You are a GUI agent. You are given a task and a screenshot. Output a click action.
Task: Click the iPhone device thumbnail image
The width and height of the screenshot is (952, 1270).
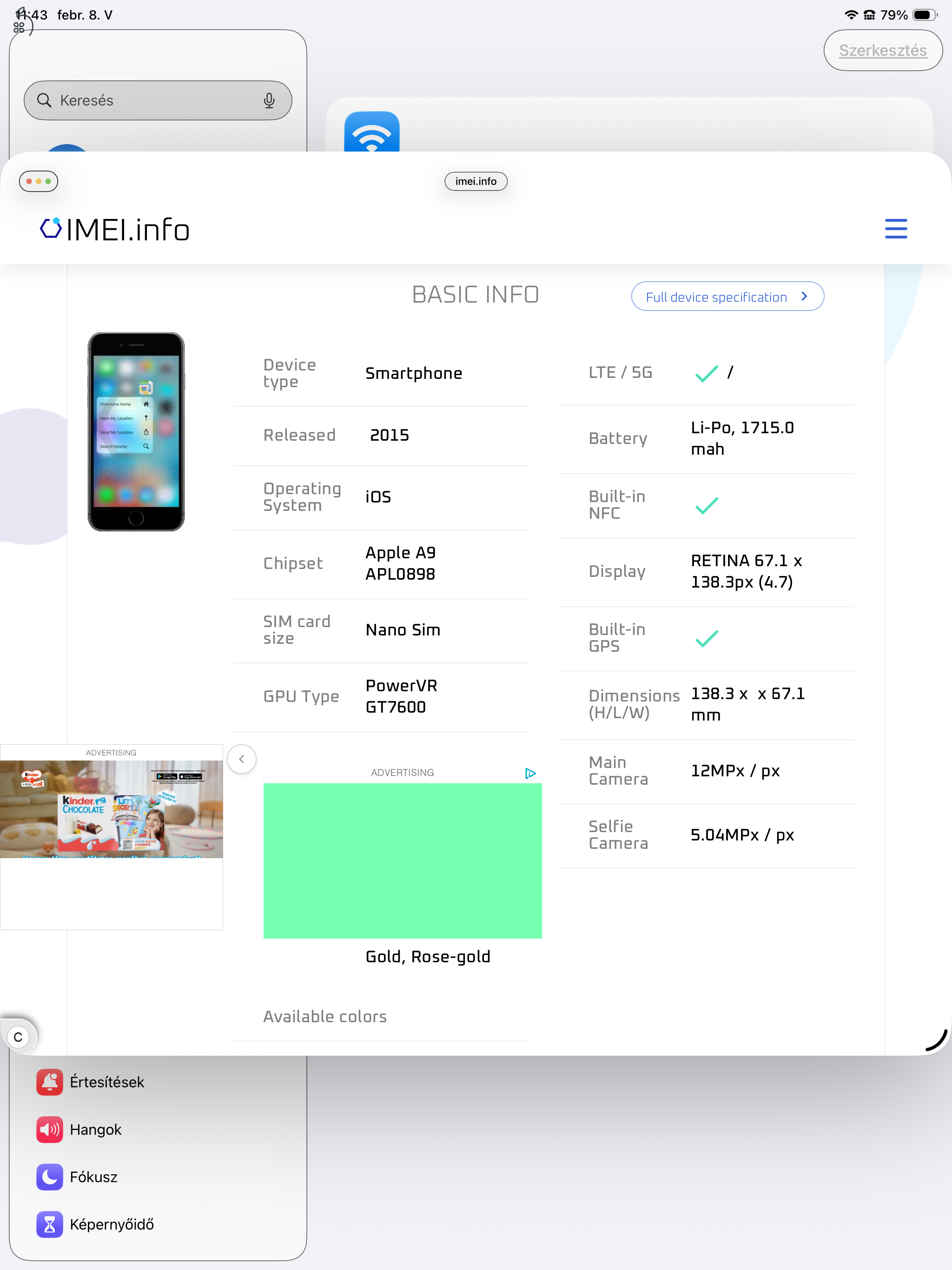[136, 431]
